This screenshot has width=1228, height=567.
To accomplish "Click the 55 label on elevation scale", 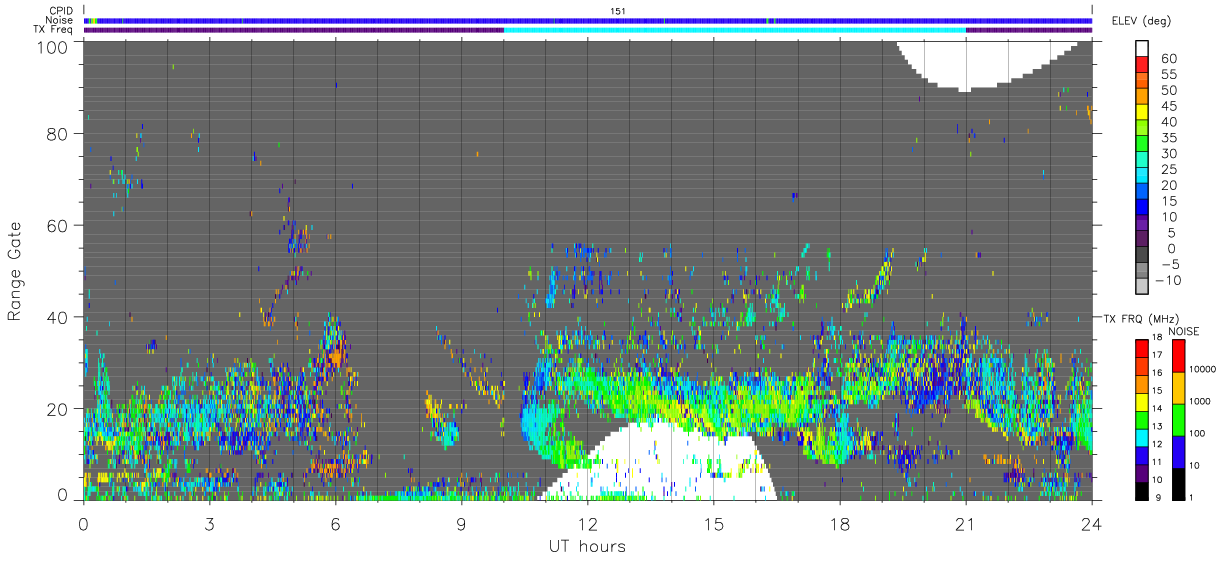I will coord(1169,75).
